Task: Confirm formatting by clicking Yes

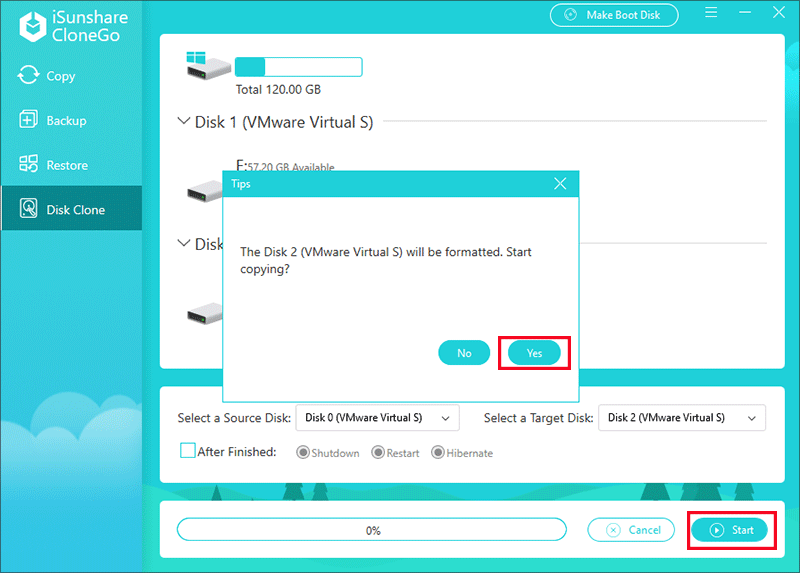Action: 534,353
